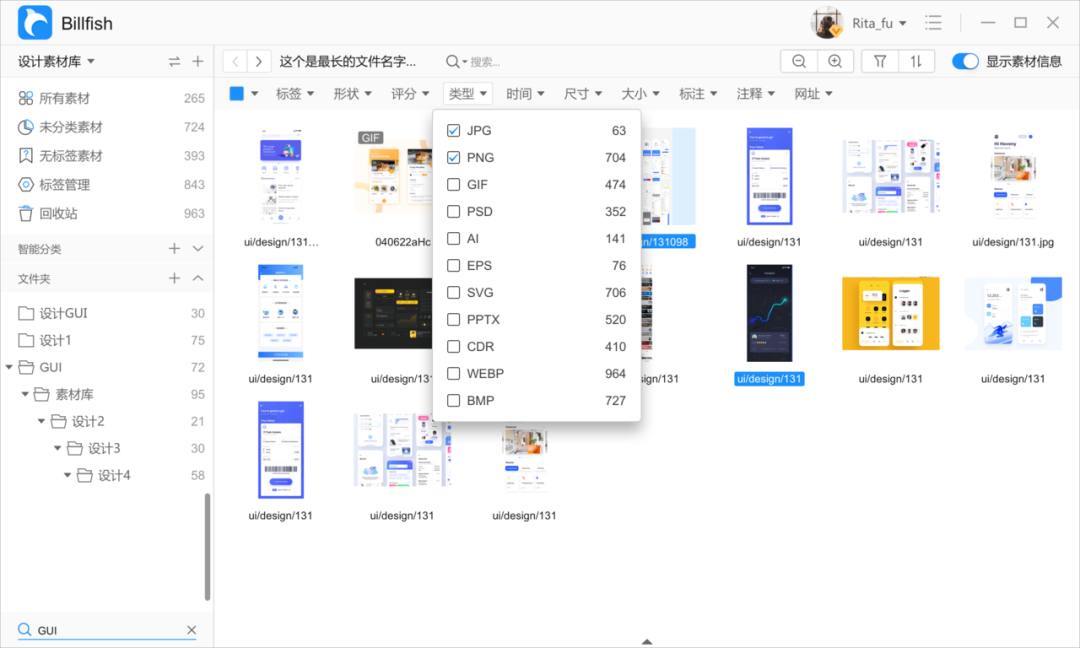Clear the GUI folder search text
The width and height of the screenshot is (1080, 648).
[191, 629]
